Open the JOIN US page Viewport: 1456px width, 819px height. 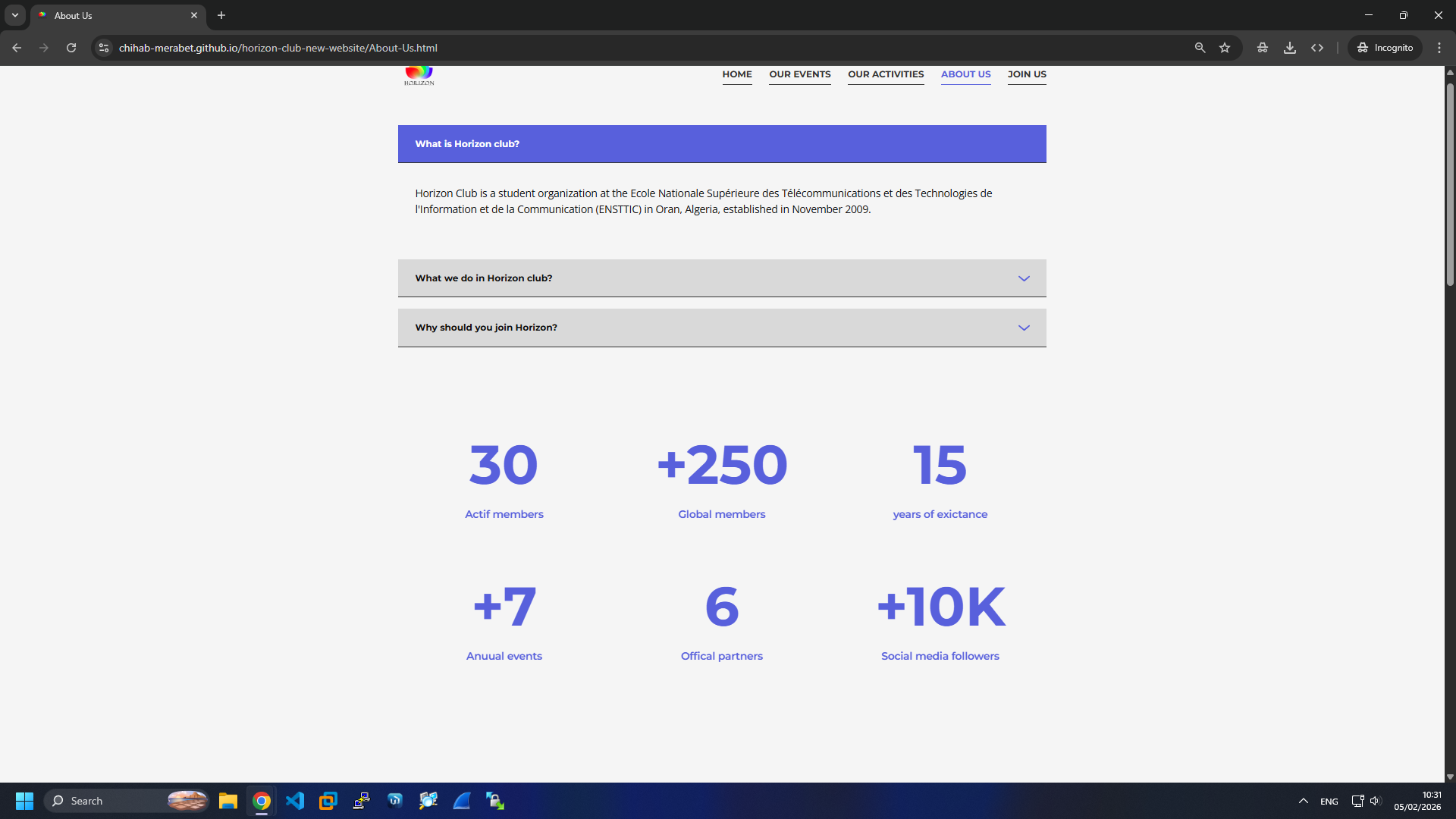(x=1027, y=74)
